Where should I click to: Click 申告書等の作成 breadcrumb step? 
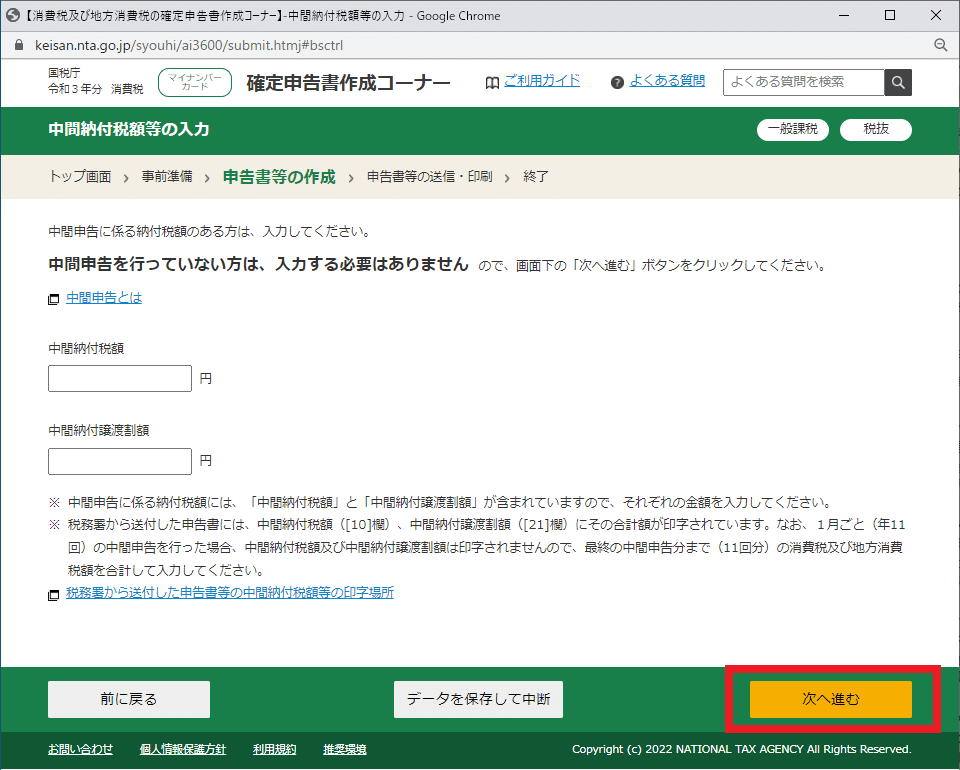[279, 177]
